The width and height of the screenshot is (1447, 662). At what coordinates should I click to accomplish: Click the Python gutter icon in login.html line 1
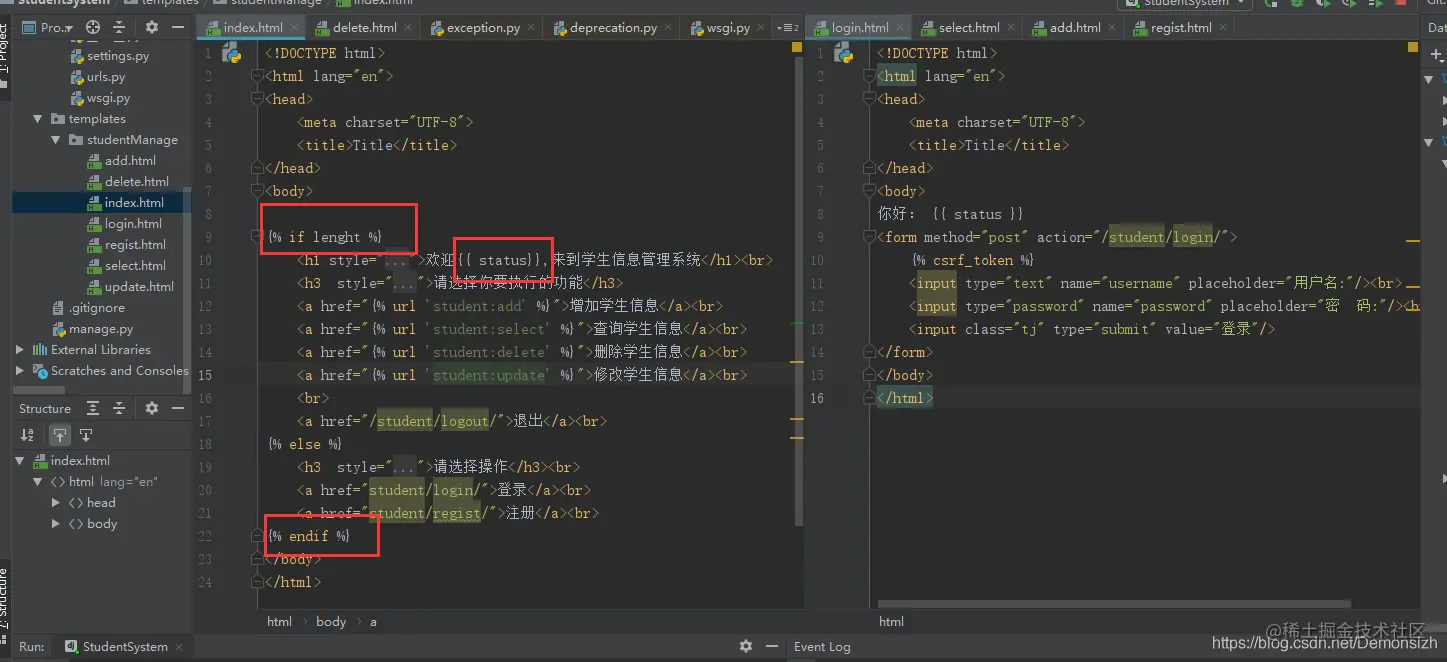tap(842, 54)
